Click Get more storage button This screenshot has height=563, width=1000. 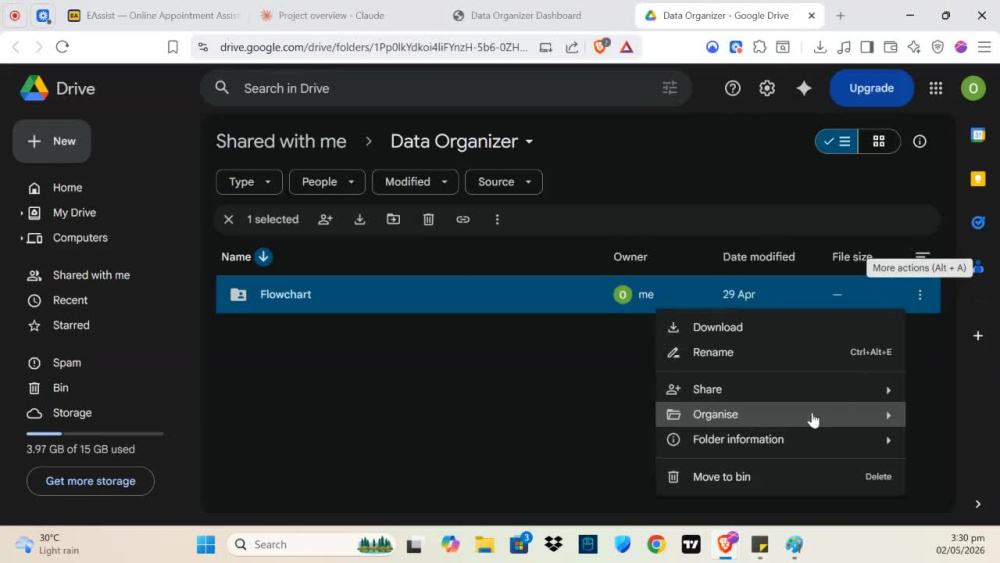coord(91,481)
